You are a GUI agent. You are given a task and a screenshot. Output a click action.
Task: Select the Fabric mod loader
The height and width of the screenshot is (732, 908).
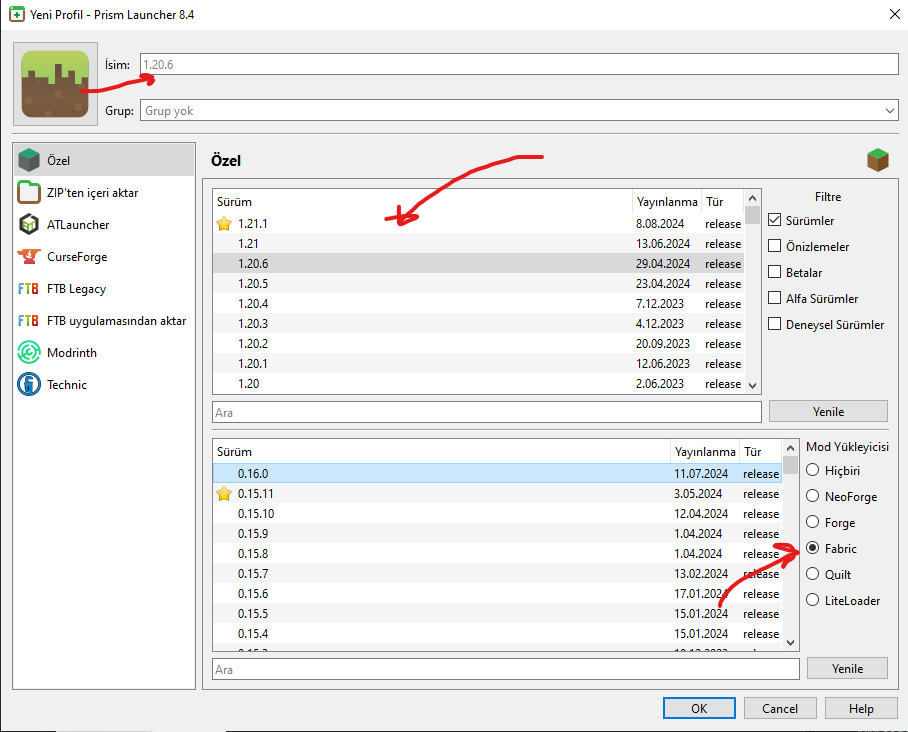pos(812,548)
